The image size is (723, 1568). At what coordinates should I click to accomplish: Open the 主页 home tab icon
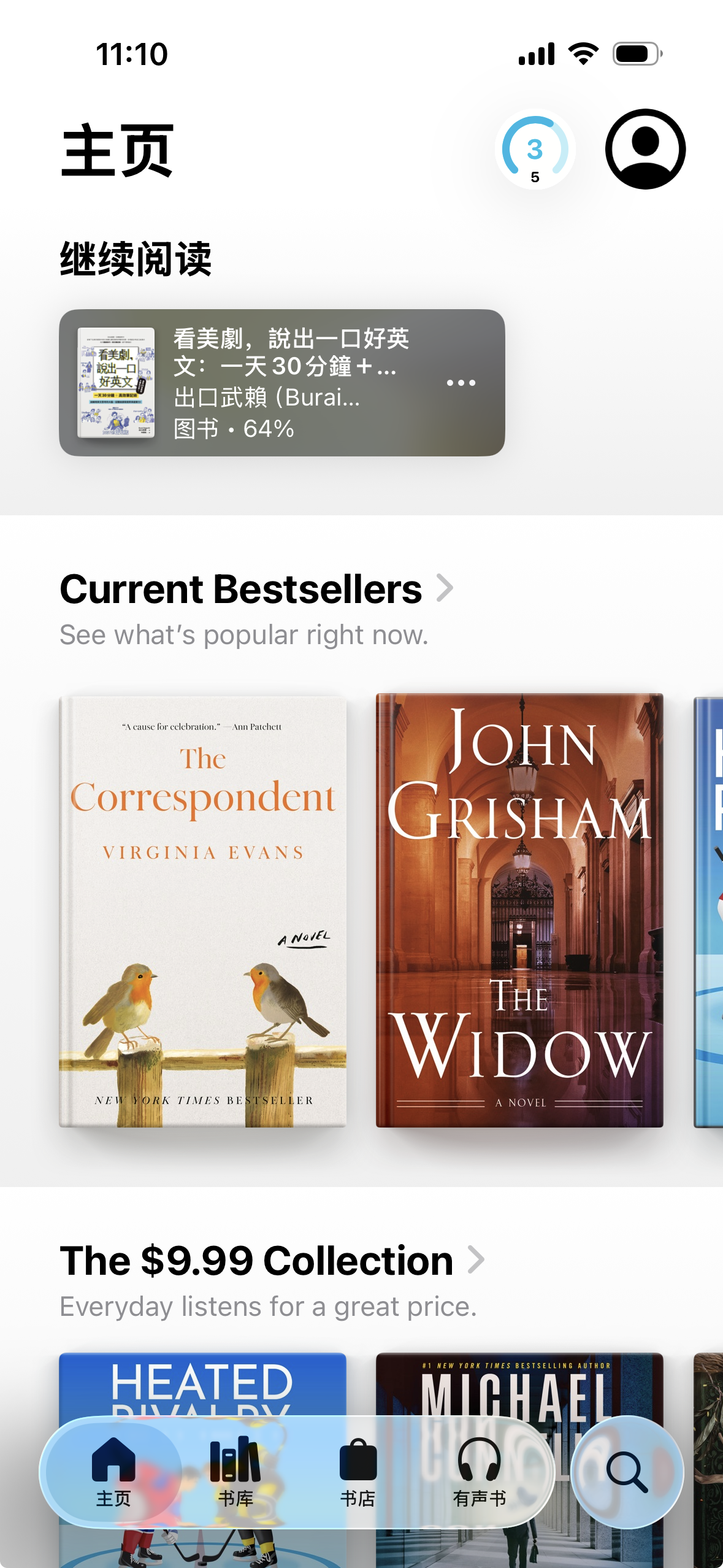pos(113,1472)
